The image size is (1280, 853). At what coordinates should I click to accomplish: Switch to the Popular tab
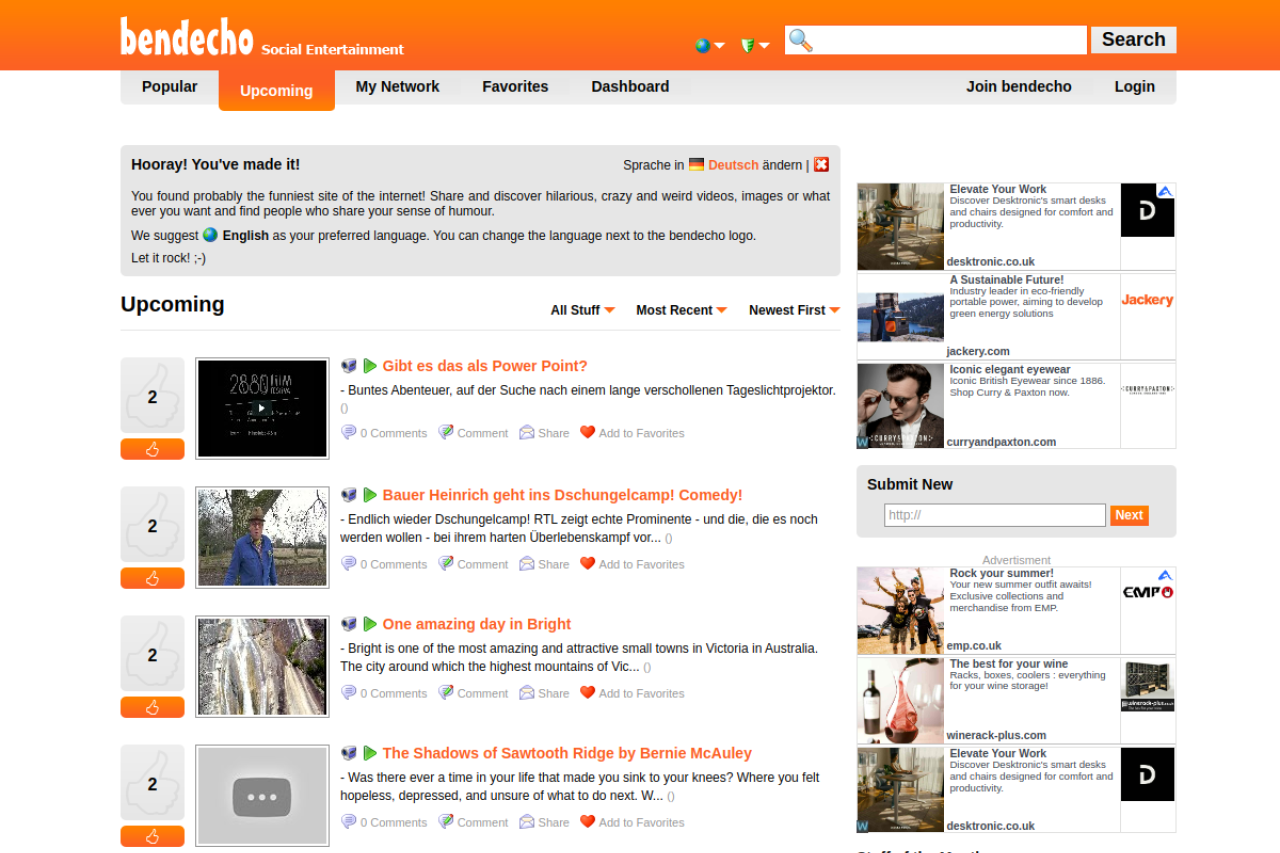pos(170,87)
